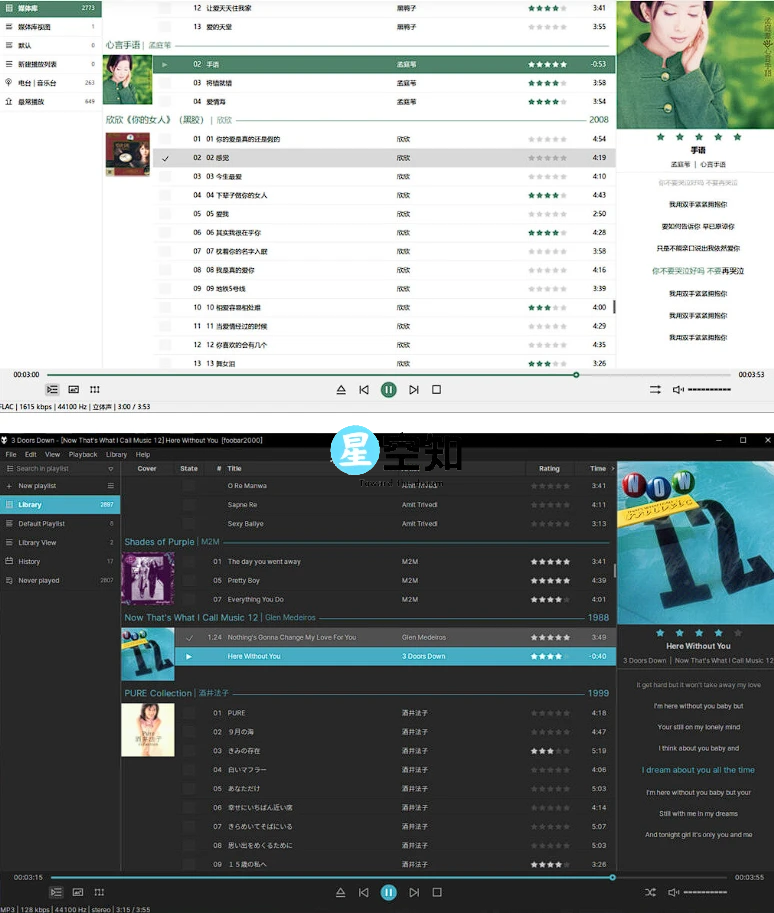The image size is (774, 913).
Task: Skip to next track in the dark-theme player
Action: point(414,892)
